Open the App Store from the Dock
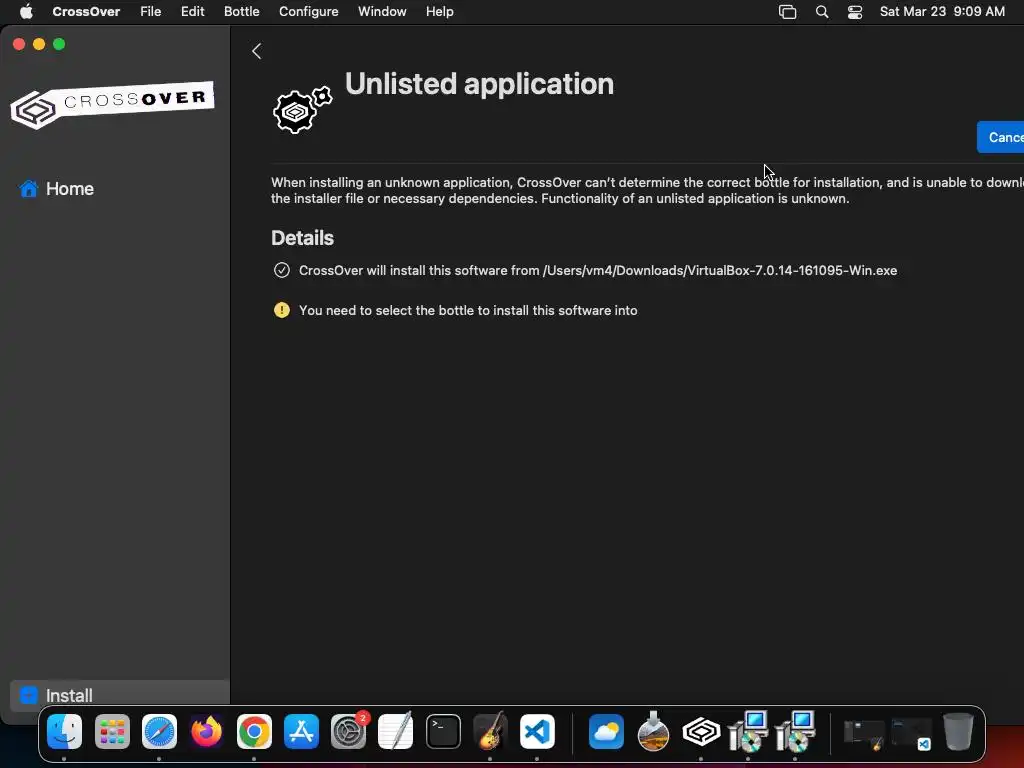 coord(301,731)
